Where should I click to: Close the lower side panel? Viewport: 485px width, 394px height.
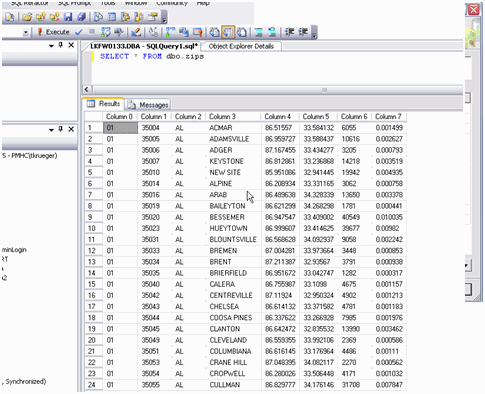(71, 129)
